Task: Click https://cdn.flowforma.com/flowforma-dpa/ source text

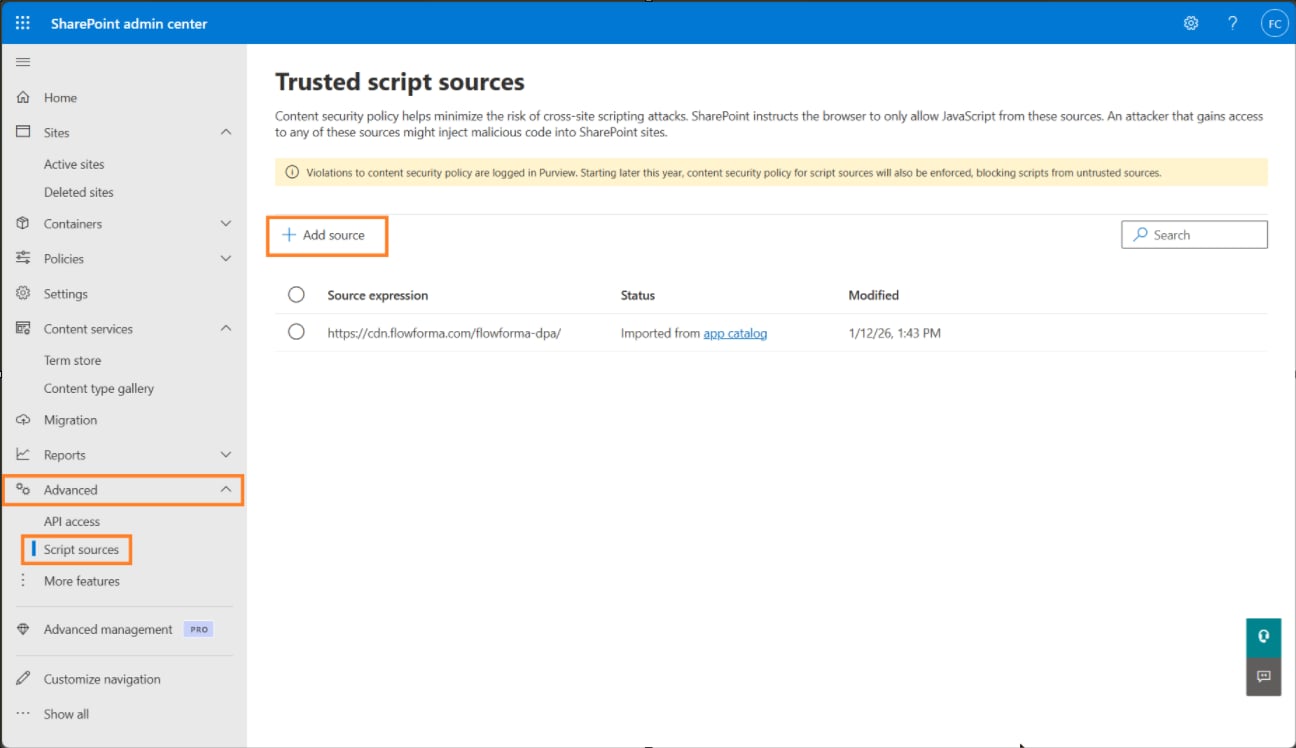Action: (x=444, y=333)
